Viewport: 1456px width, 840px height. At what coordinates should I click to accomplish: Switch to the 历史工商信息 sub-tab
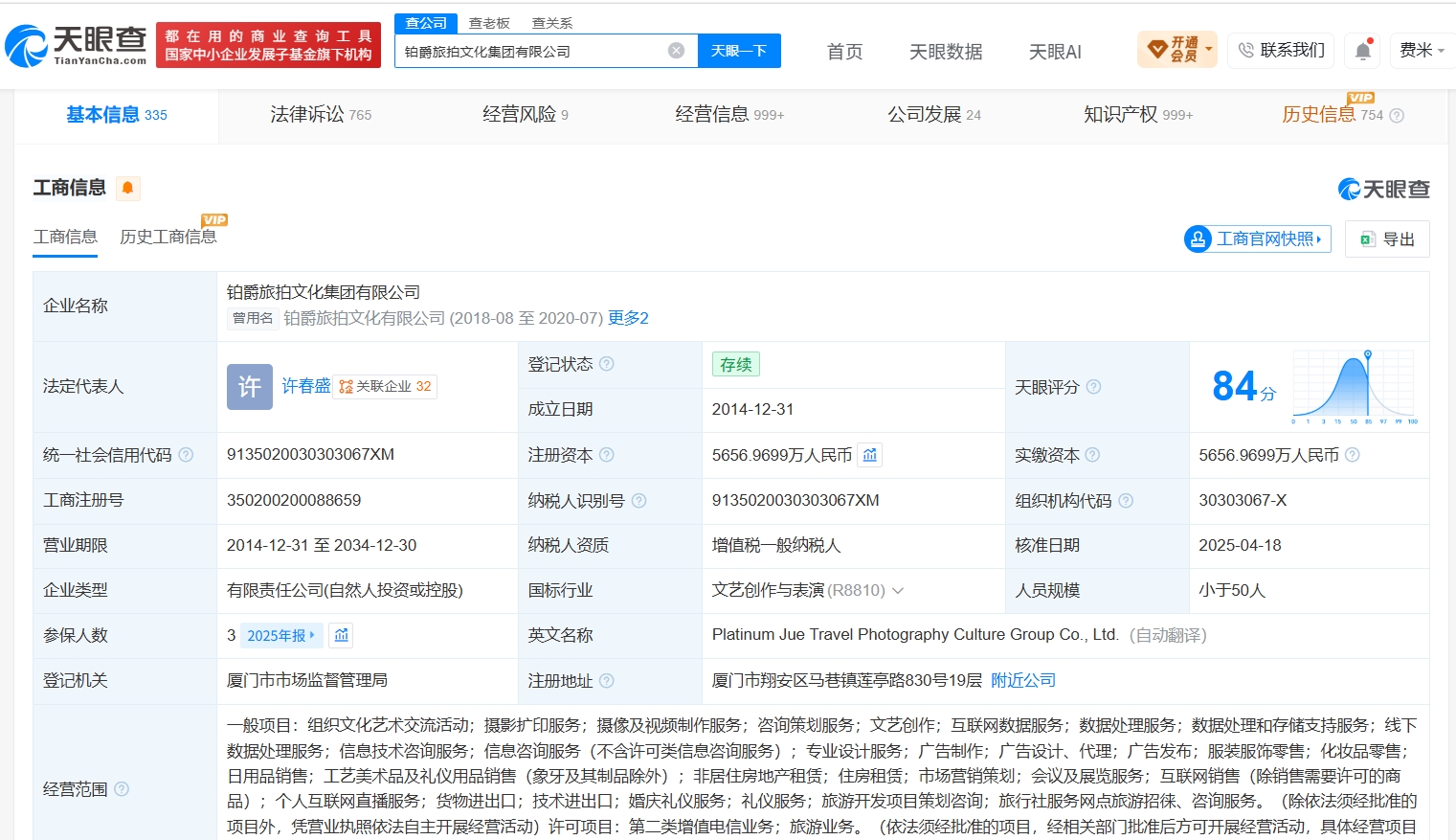[168, 237]
